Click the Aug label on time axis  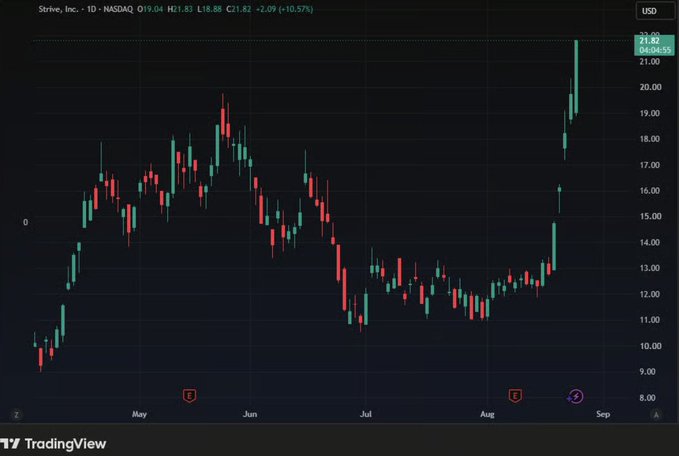click(x=487, y=414)
